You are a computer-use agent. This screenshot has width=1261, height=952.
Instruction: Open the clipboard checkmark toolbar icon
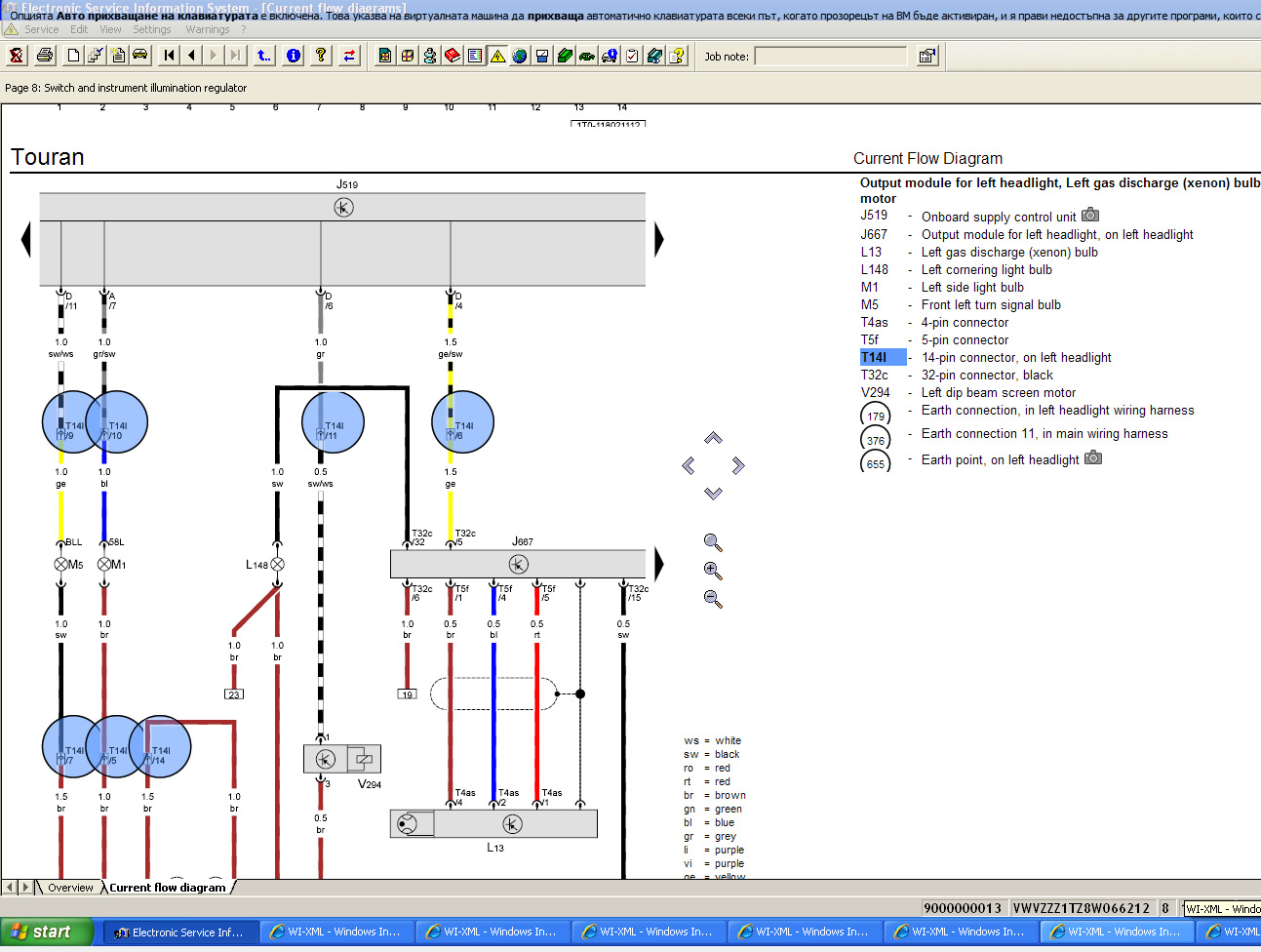632,56
